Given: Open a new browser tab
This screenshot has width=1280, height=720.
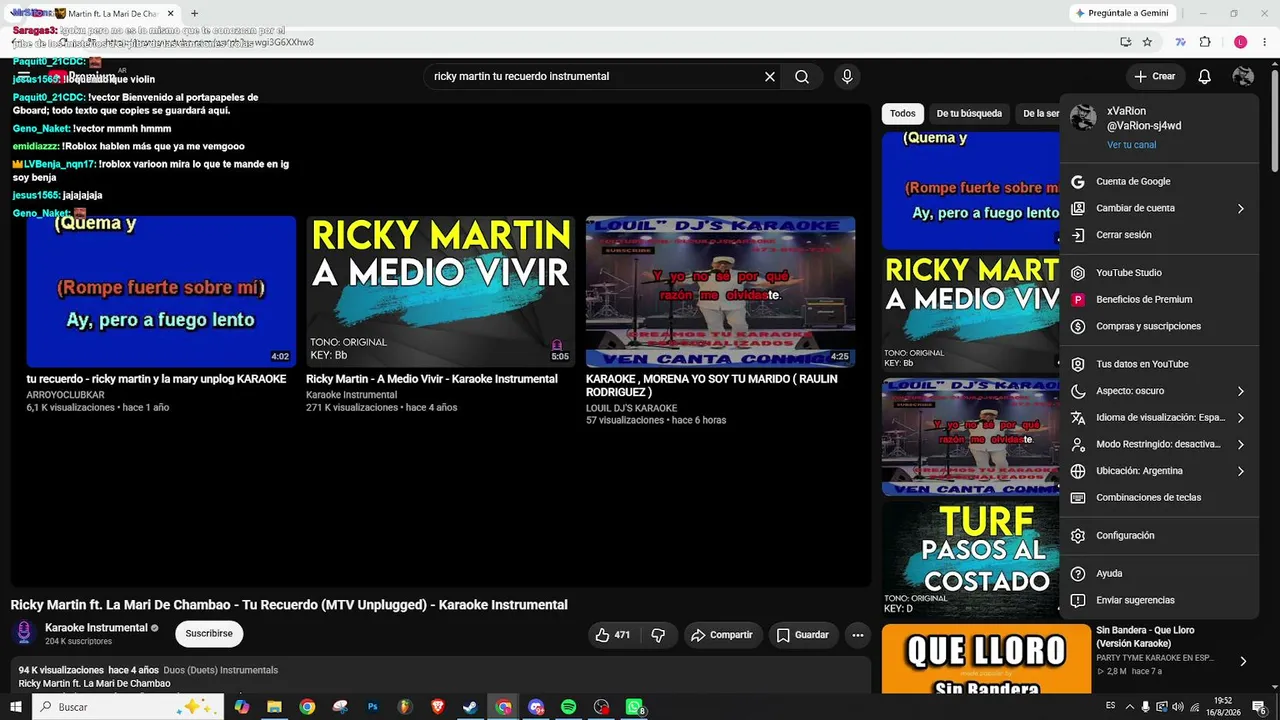Looking at the screenshot, I should click(194, 13).
